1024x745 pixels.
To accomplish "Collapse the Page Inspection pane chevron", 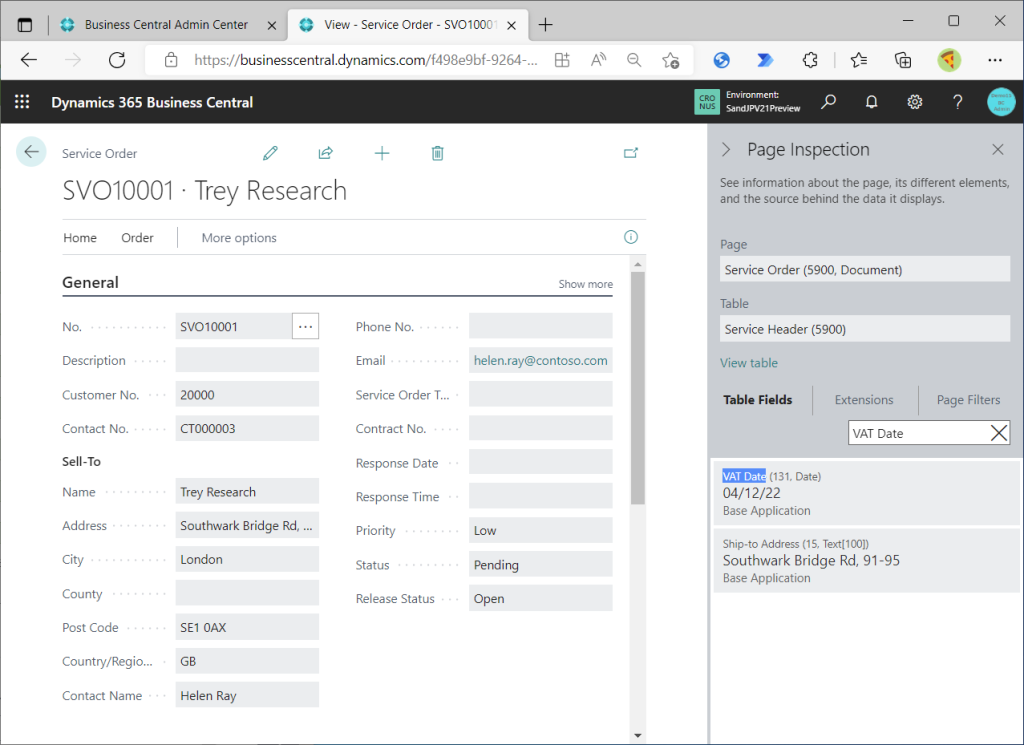I will click(x=726, y=150).
